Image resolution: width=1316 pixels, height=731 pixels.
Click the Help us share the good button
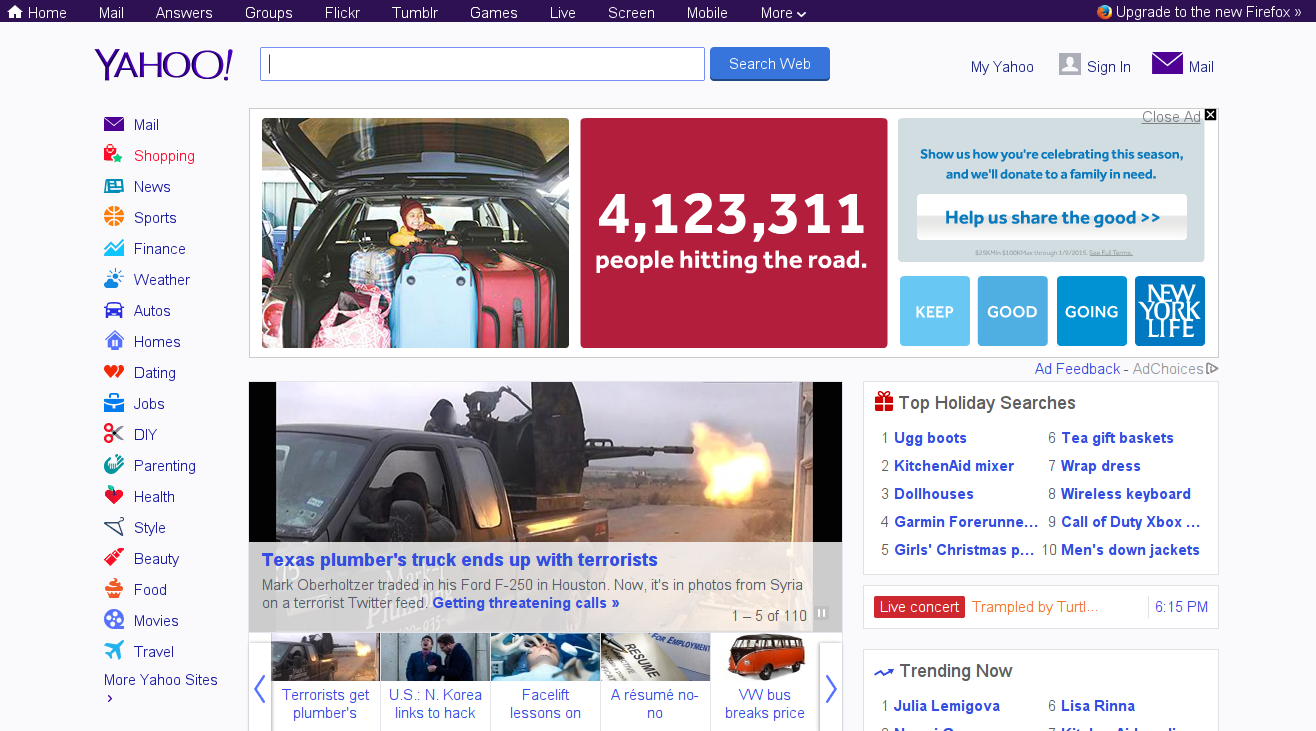tap(1052, 217)
